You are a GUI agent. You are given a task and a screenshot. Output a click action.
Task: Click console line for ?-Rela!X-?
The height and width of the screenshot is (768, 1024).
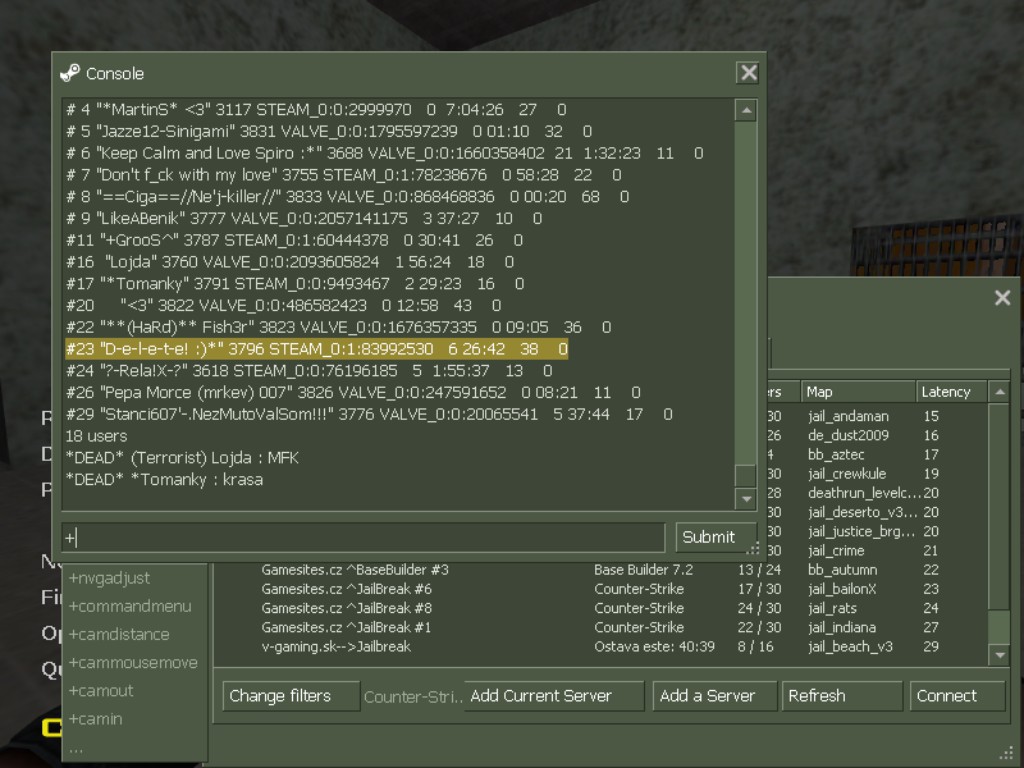click(309, 370)
